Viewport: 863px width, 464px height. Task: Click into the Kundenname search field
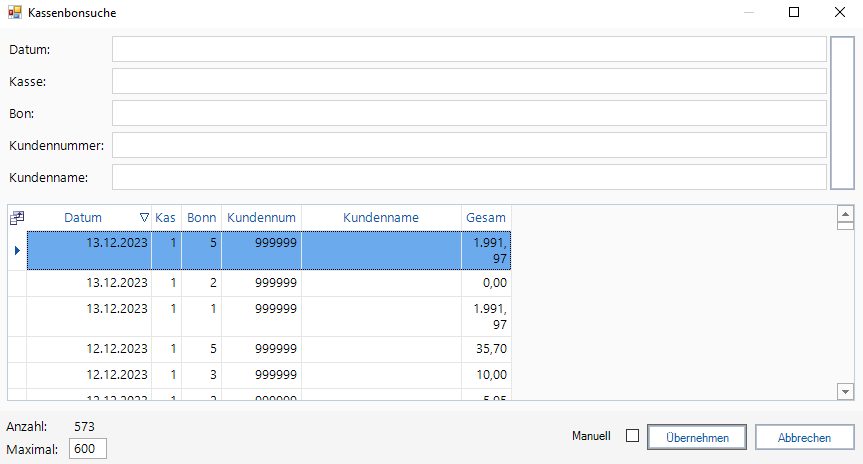(x=468, y=177)
